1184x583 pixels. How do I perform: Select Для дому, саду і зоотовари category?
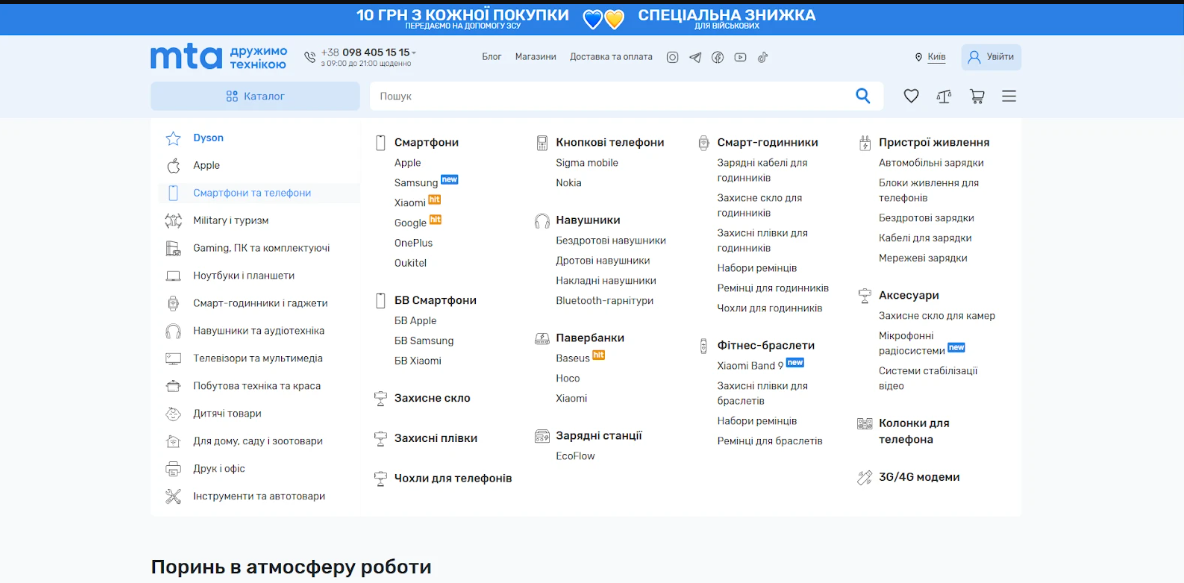click(259, 441)
